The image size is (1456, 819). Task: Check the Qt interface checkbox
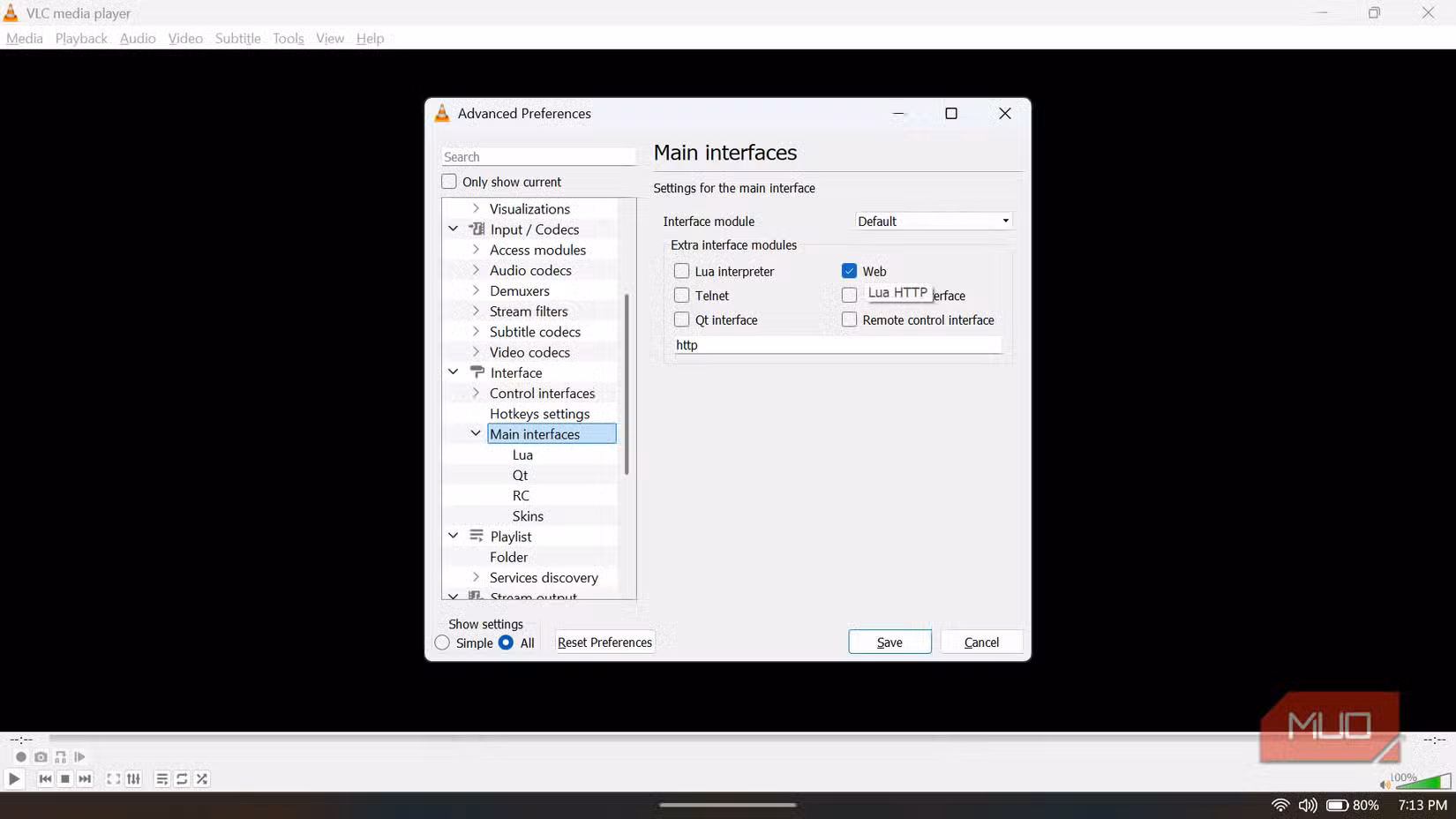point(681,319)
